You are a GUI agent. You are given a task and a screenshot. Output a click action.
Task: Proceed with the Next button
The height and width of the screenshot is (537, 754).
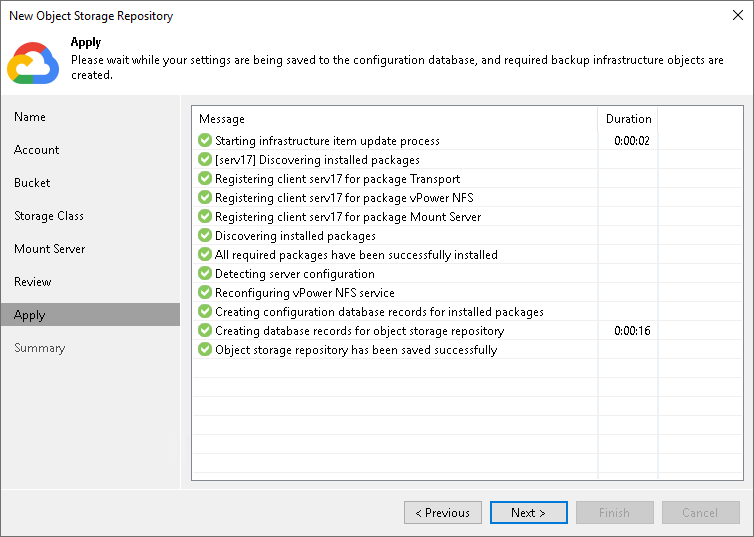point(528,512)
